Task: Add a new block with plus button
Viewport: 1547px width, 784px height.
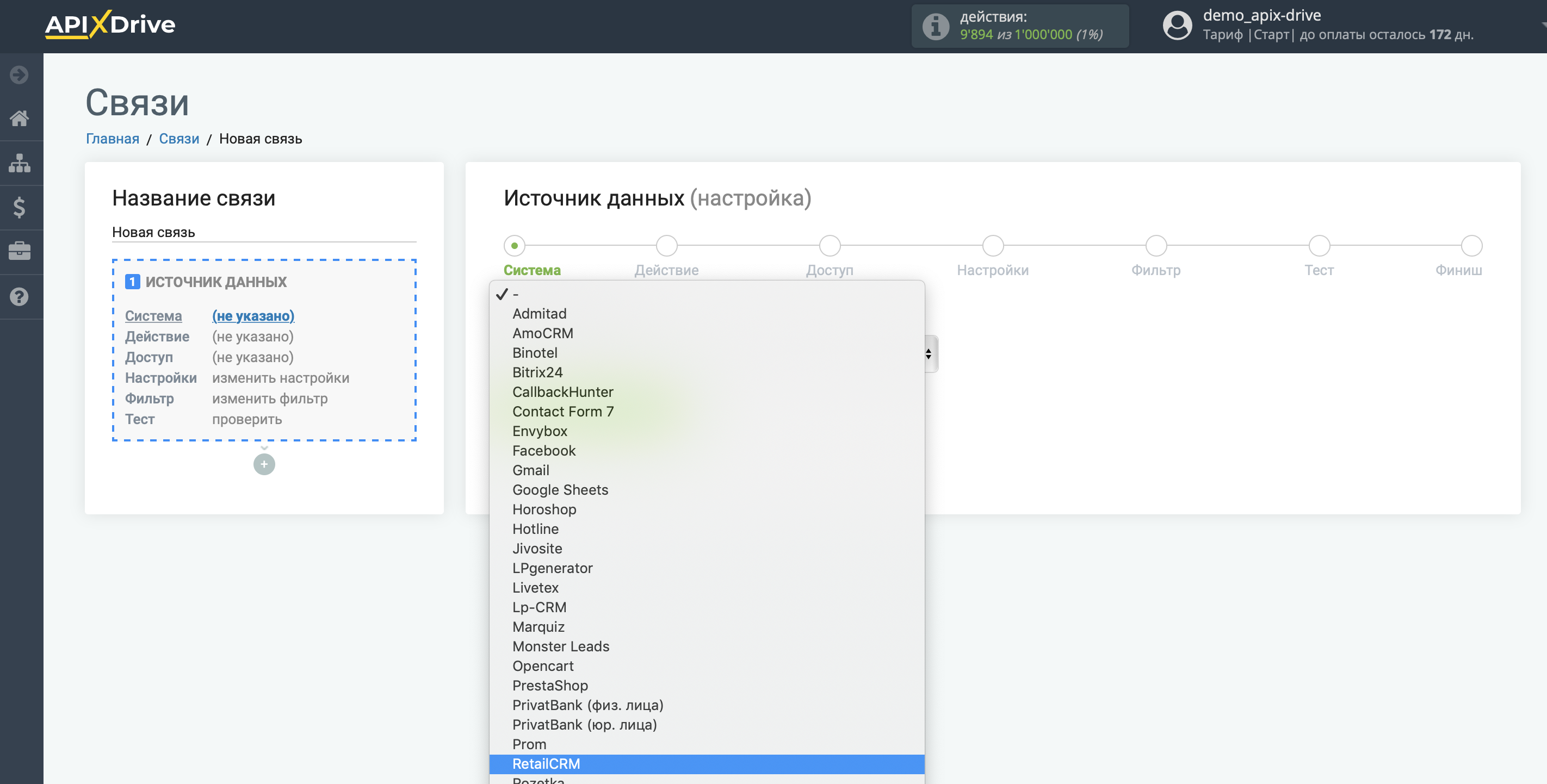Action: [x=264, y=464]
